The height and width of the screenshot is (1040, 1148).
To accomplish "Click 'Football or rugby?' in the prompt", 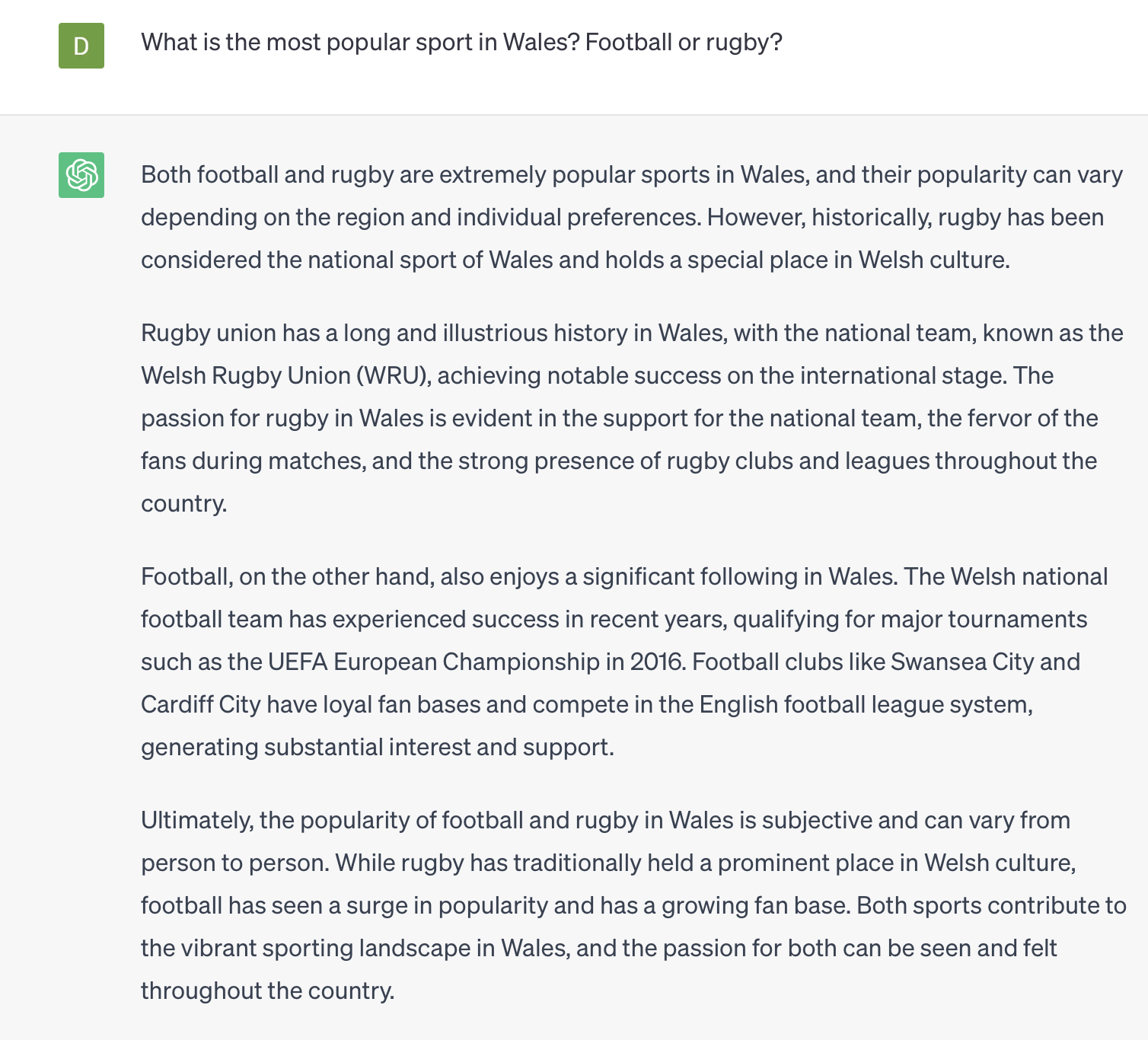I will tap(684, 42).
